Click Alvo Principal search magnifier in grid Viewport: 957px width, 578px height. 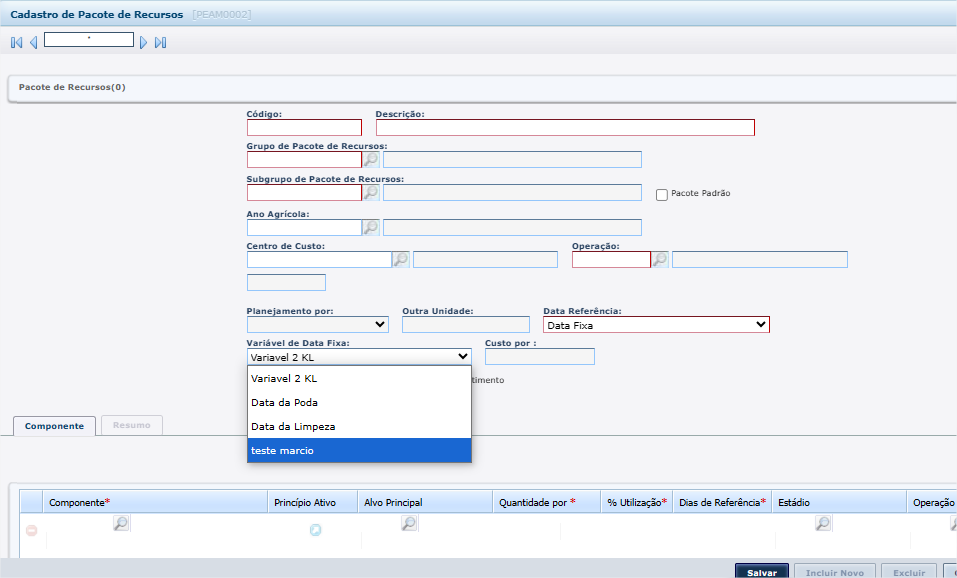[409, 523]
